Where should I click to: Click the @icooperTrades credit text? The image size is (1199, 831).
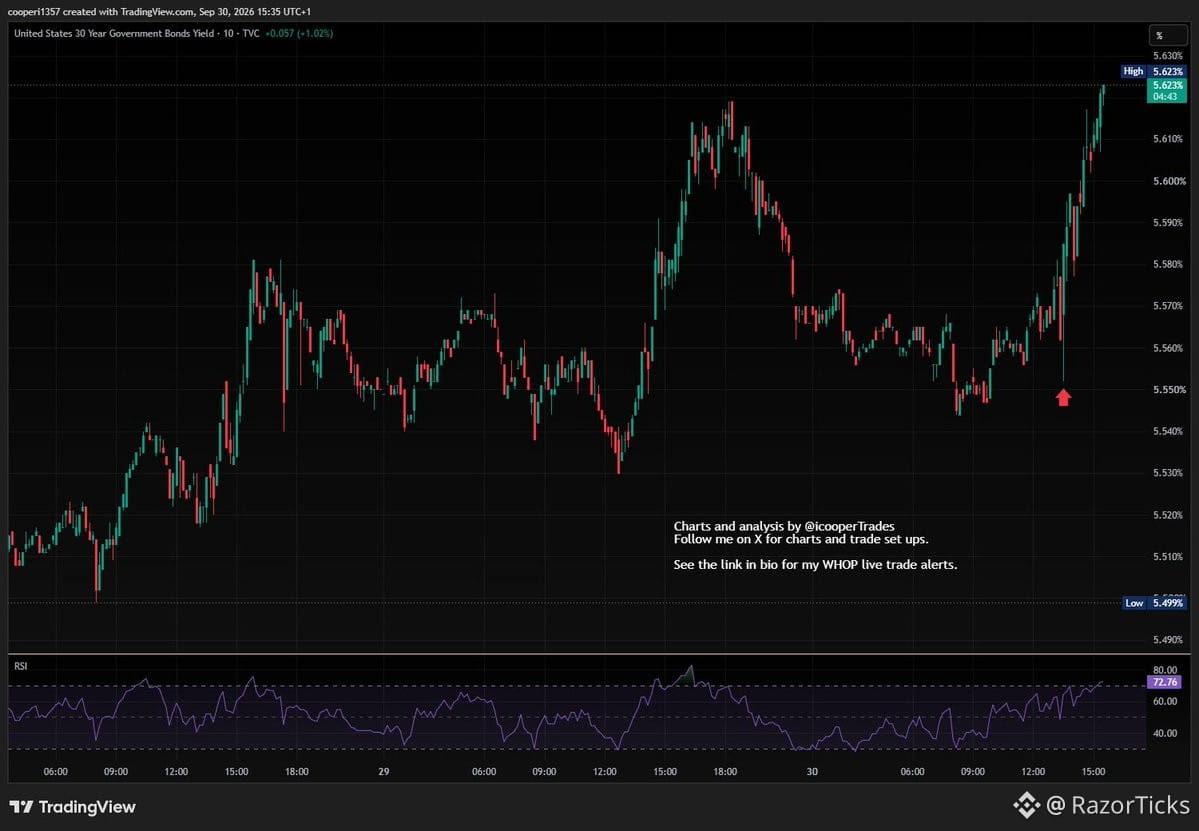point(850,526)
